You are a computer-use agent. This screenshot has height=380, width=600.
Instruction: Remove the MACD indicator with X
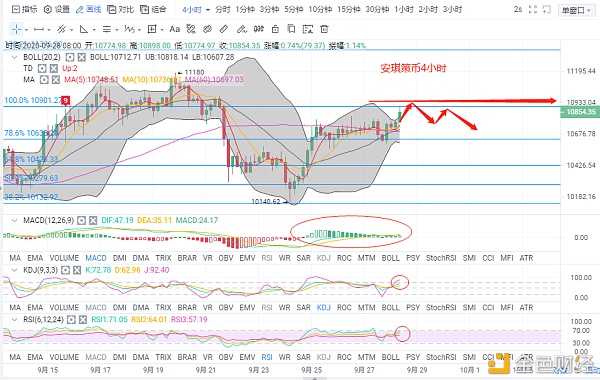pyautogui.click(x=93, y=220)
